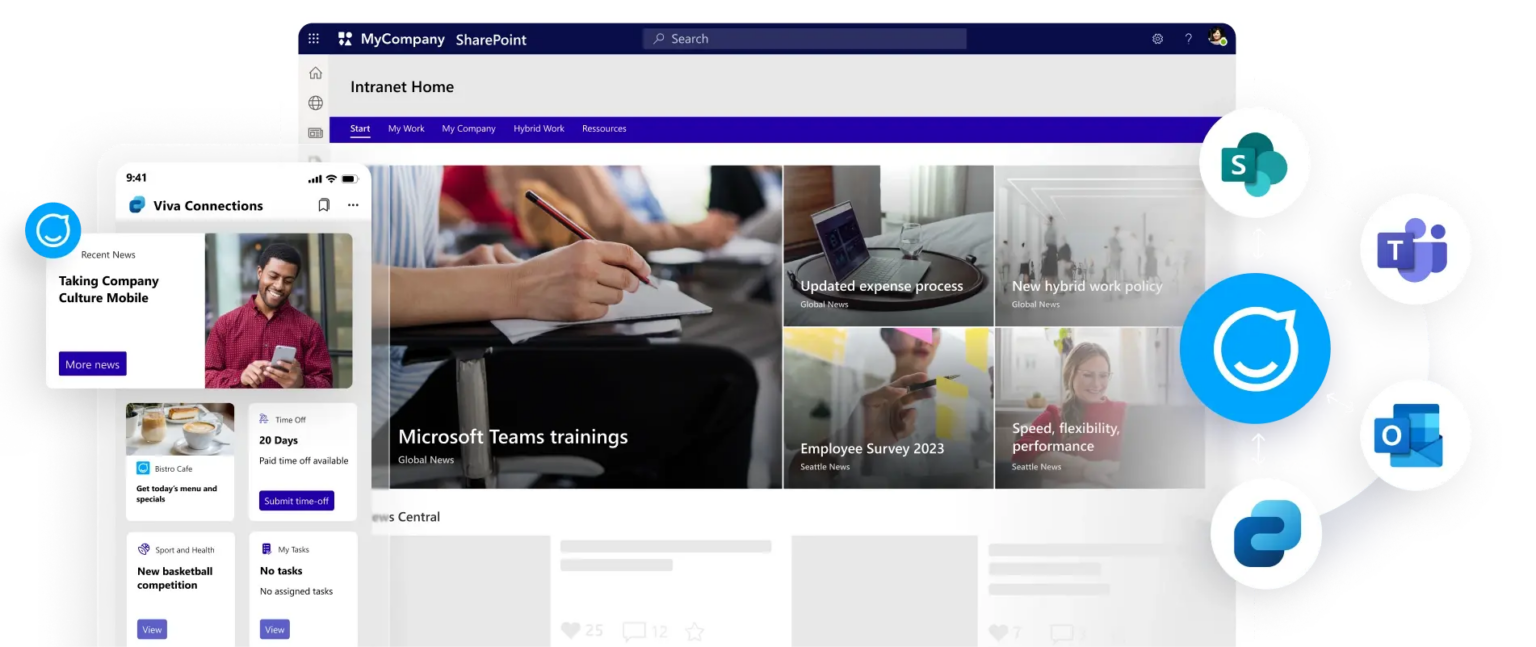This screenshot has width=1536, height=647.
Task: Open the Microsoft 365 app launcher waffle icon
Action: coord(313,38)
